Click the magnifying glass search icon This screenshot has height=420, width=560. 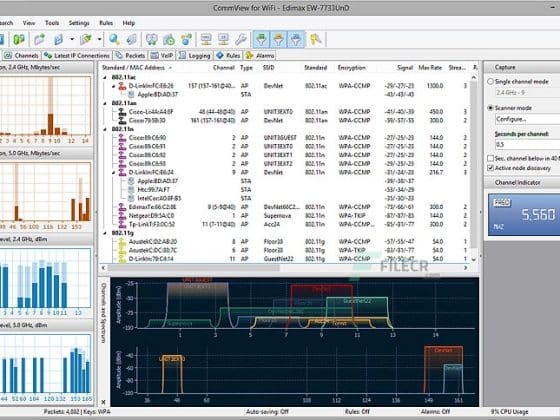tap(114, 39)
